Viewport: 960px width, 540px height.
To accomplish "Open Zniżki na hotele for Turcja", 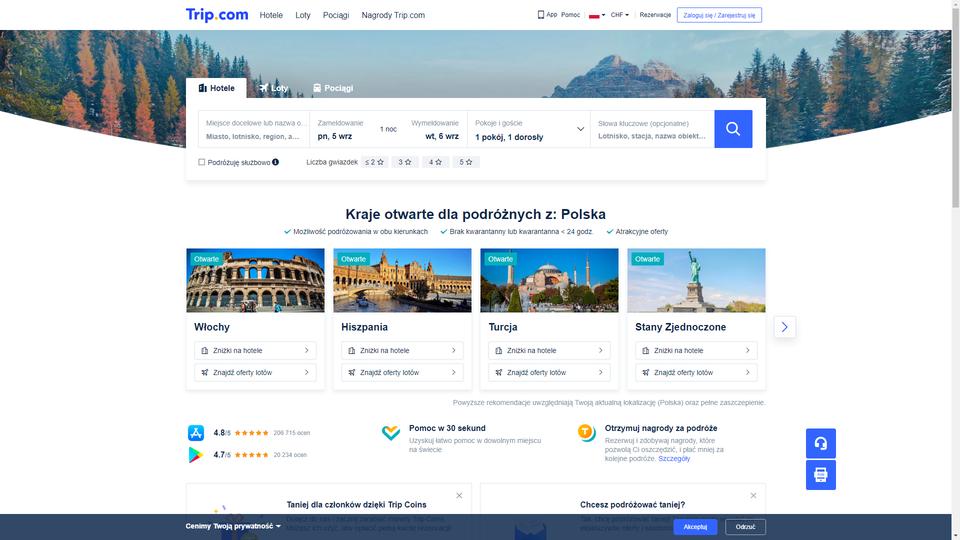I will pos(549,351).
